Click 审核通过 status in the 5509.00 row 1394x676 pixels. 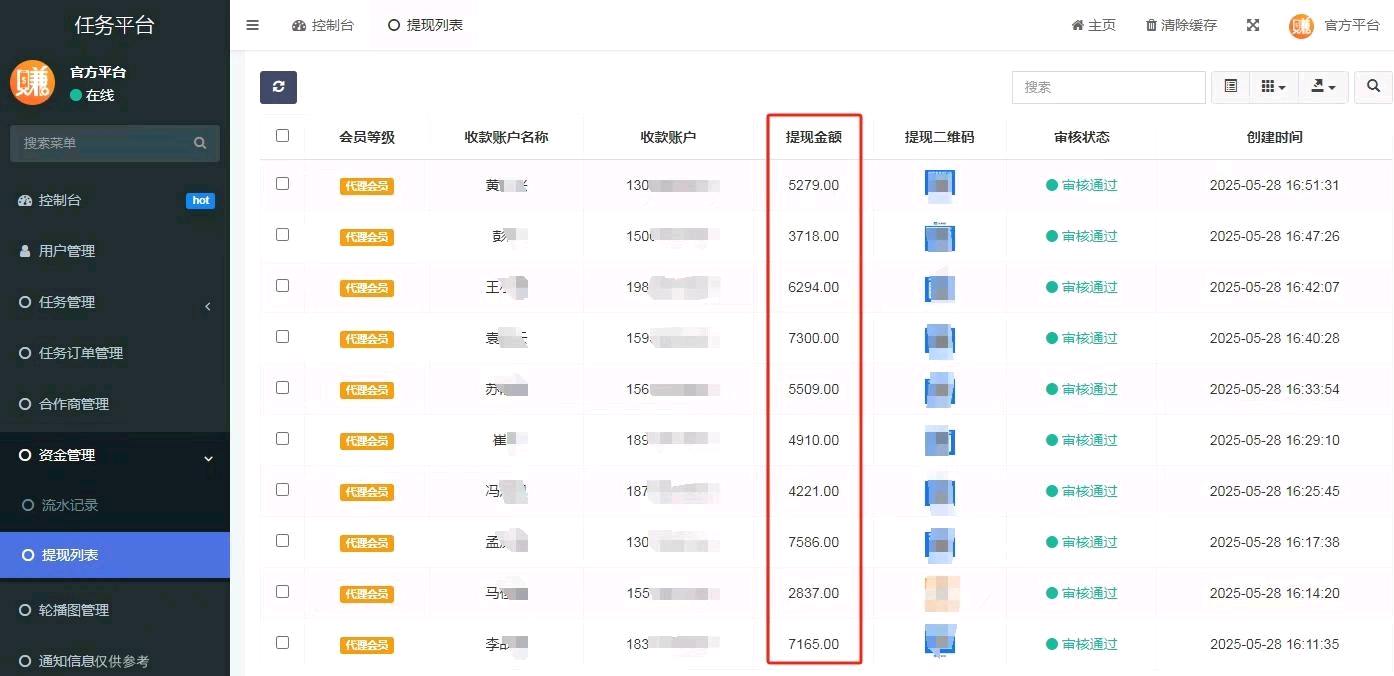click(x=1082, y=389)
